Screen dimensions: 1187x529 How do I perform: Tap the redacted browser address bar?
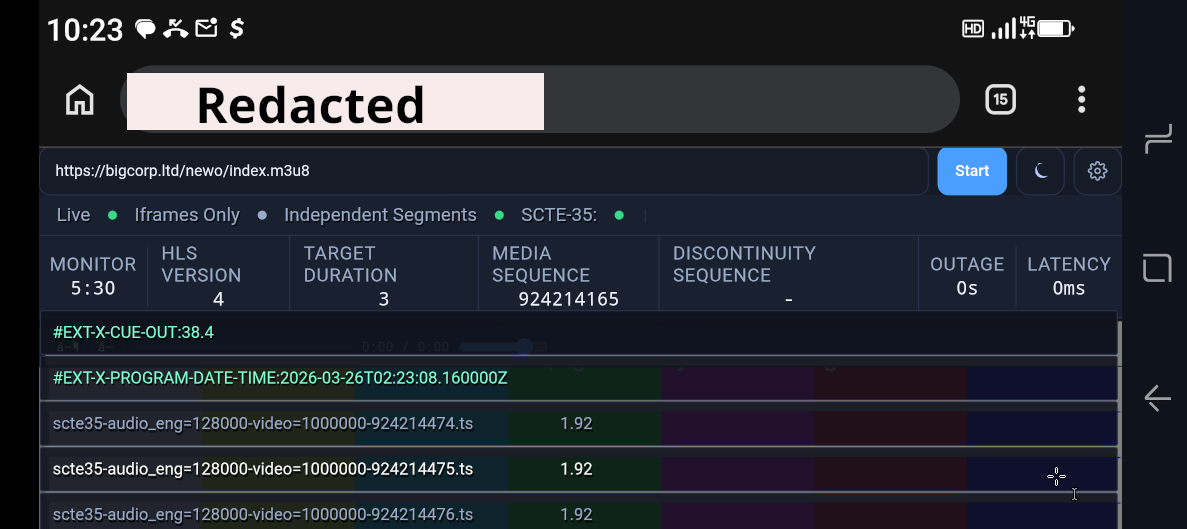(x=540, y=100)
